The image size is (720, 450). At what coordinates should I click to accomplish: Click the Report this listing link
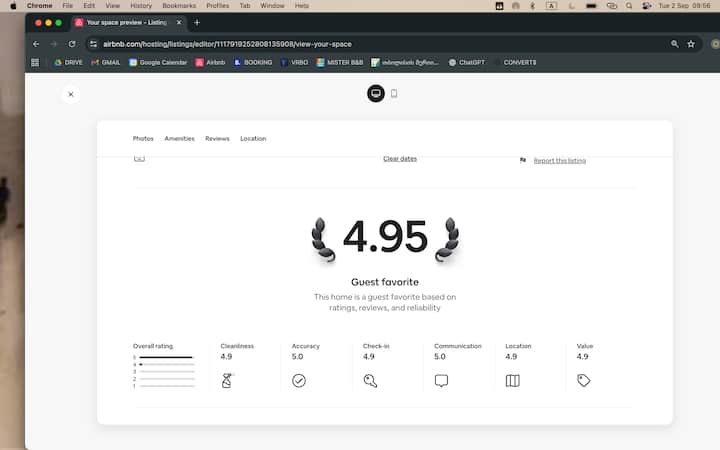[x=559, y=160]
